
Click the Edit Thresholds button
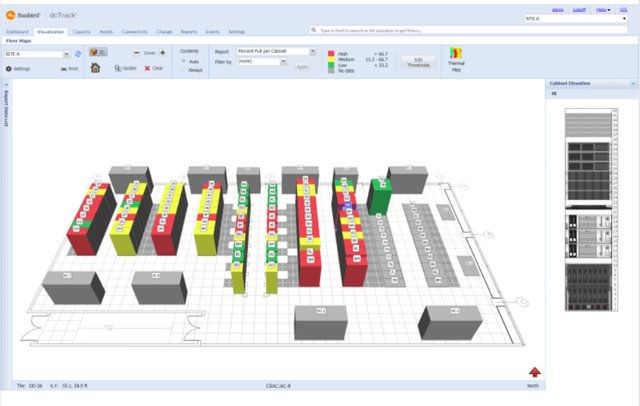(418, 62)
